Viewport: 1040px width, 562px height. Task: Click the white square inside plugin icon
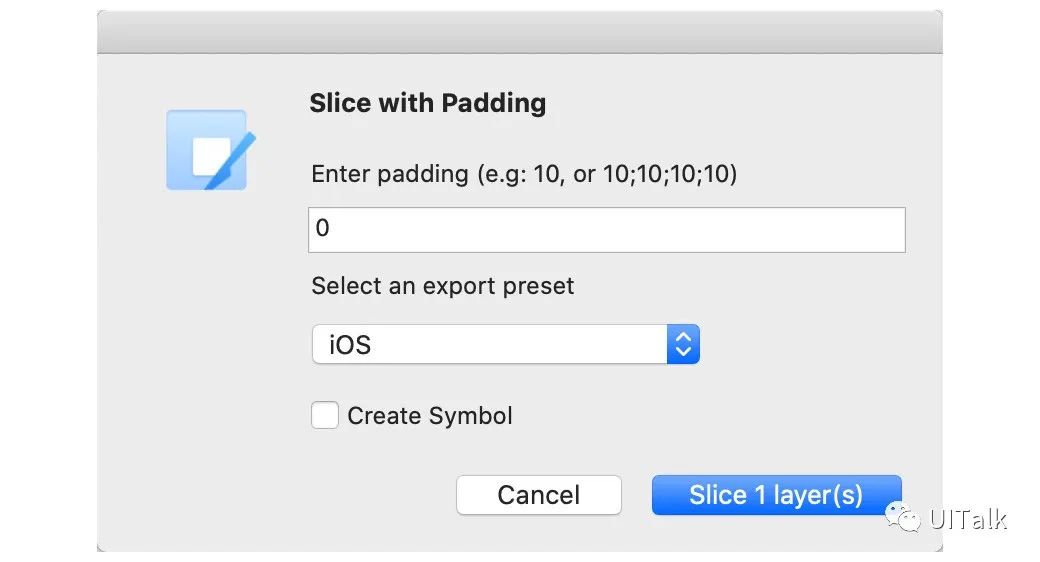tap(211, 157)
